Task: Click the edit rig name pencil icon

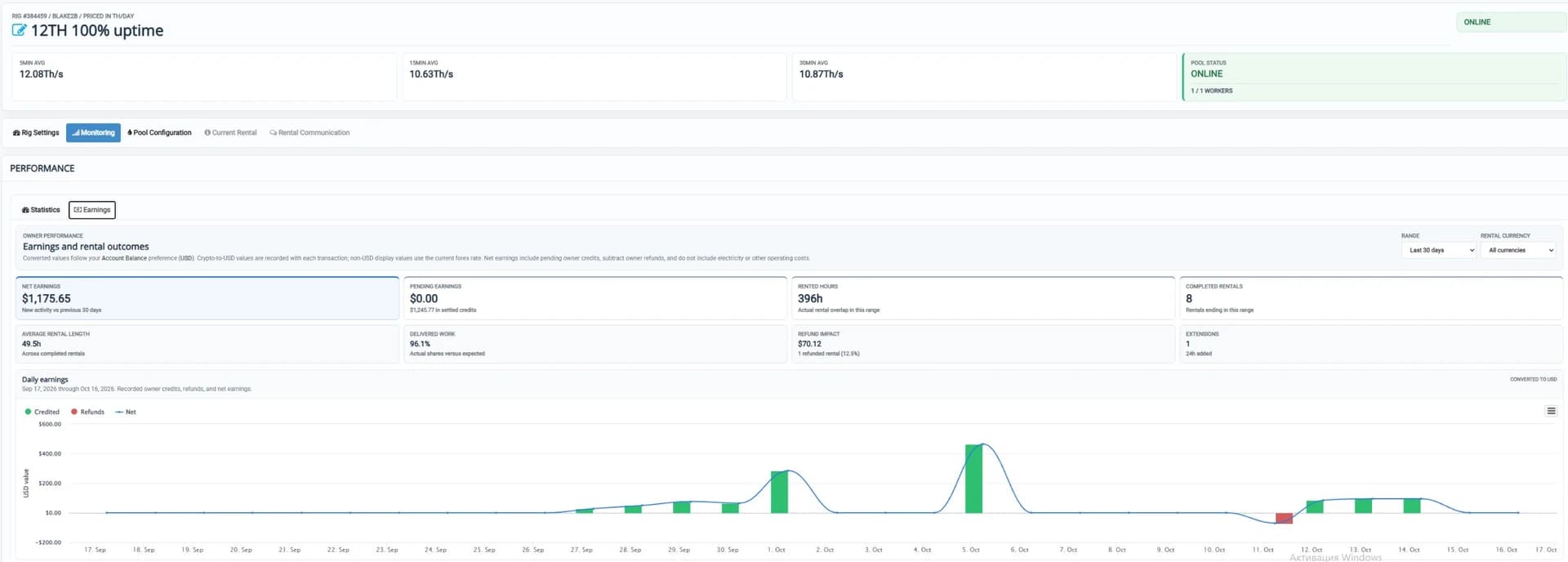Action: tap(19, 30)
